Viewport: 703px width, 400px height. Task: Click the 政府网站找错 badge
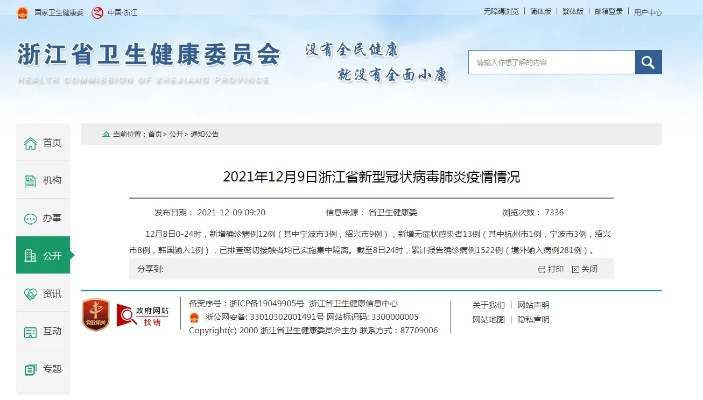tap(143, 315)
